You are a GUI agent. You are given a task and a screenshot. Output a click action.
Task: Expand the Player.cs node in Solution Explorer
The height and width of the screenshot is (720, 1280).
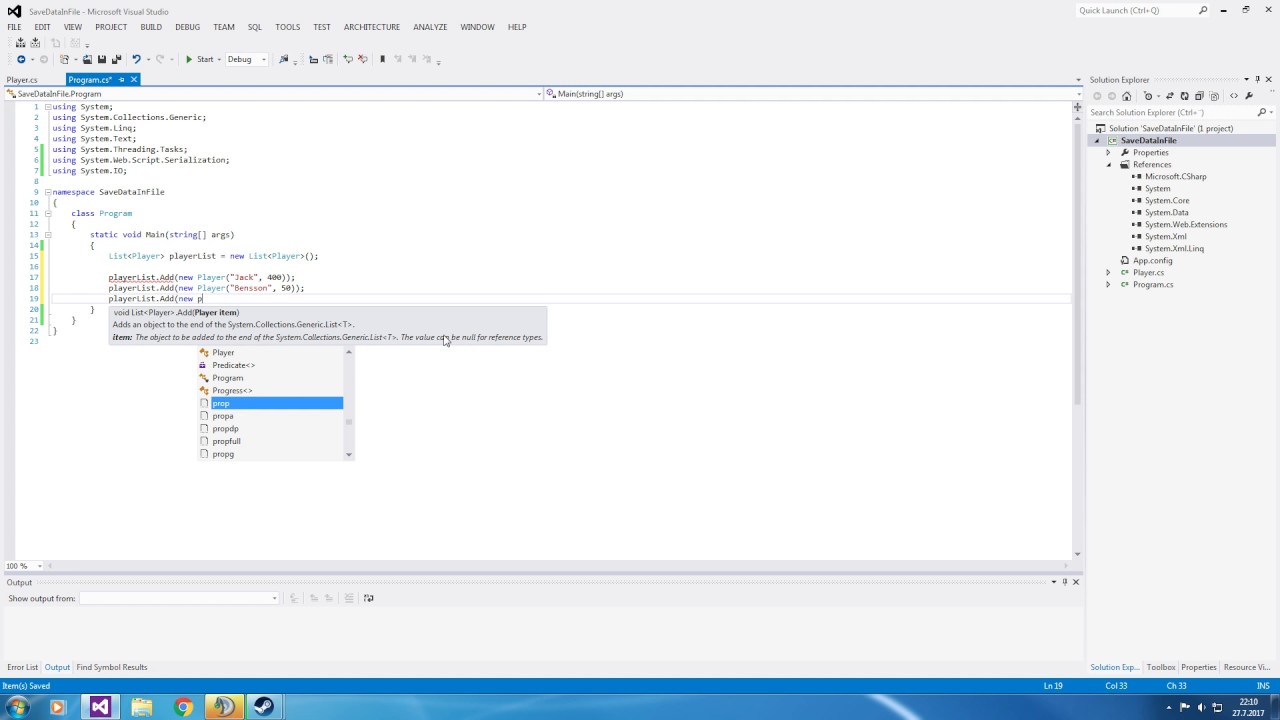[x=1108, y=273]
